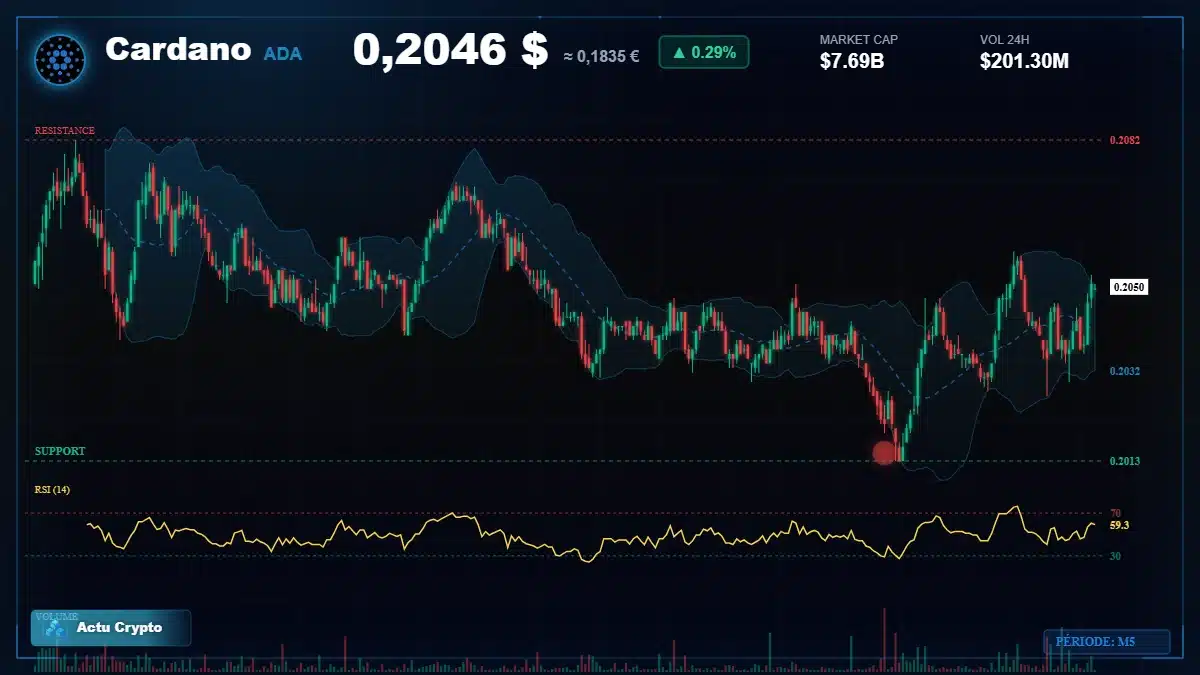Click the 0.2032 blue price label
This screenshot has width=1200, height=675.
(1125, 371)
